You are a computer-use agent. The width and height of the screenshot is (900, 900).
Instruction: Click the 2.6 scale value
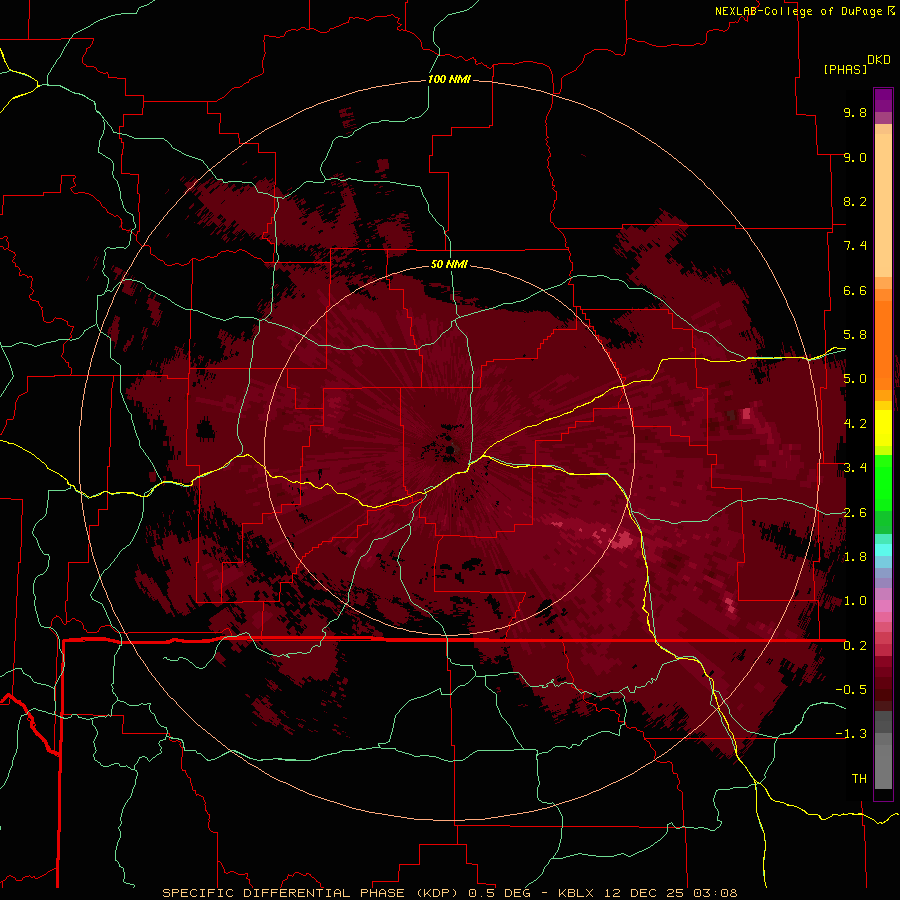855,513
